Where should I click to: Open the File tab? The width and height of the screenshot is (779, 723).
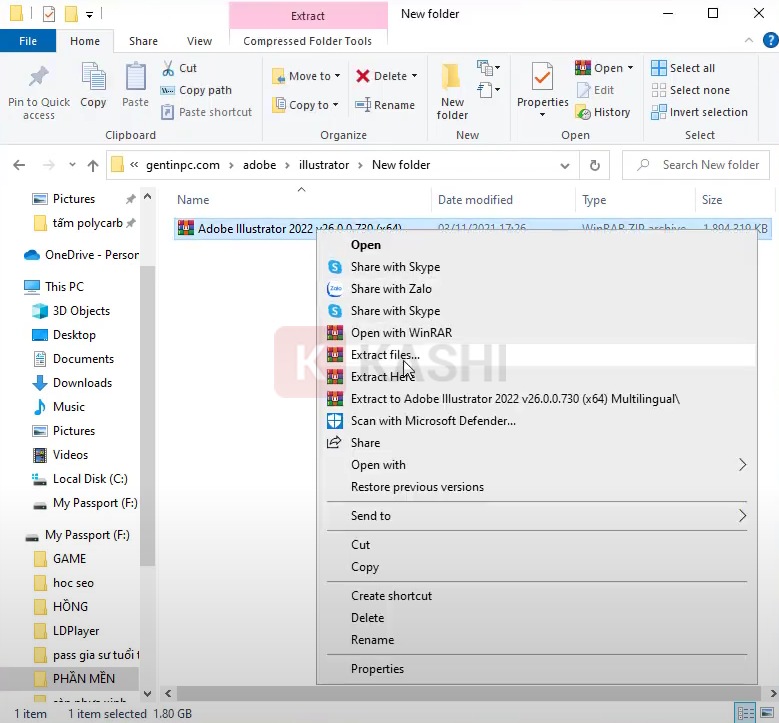(x=28, y=41)
